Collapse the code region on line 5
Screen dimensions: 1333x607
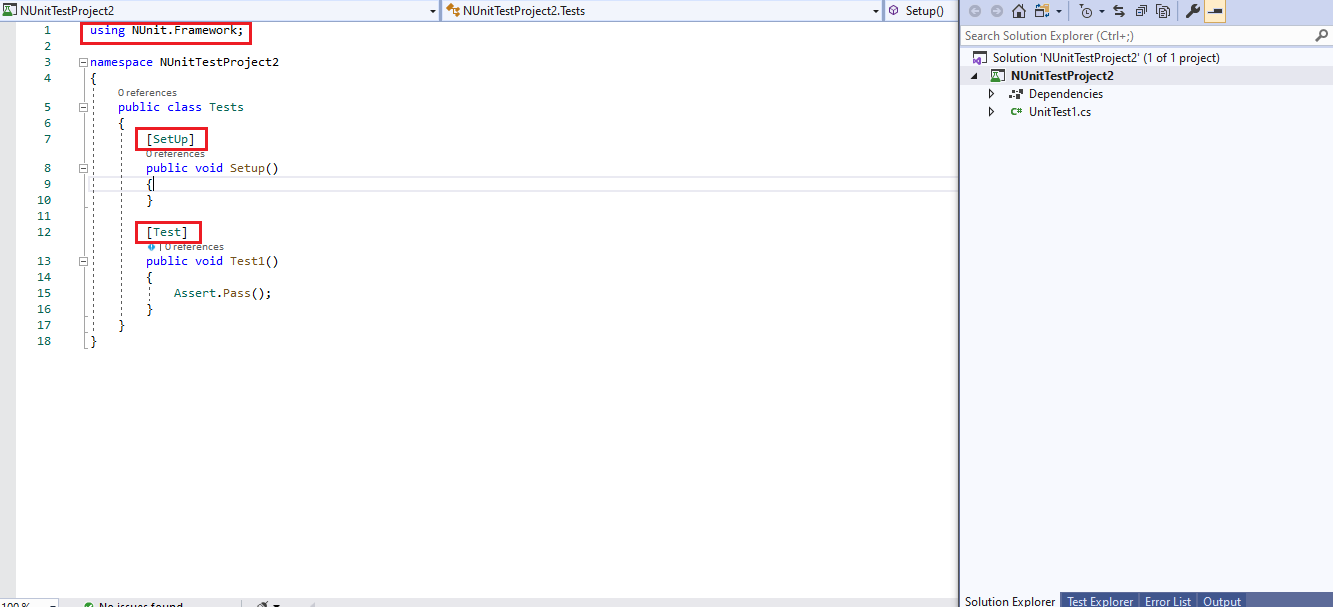pyautogui.click(x=82, y=107)
